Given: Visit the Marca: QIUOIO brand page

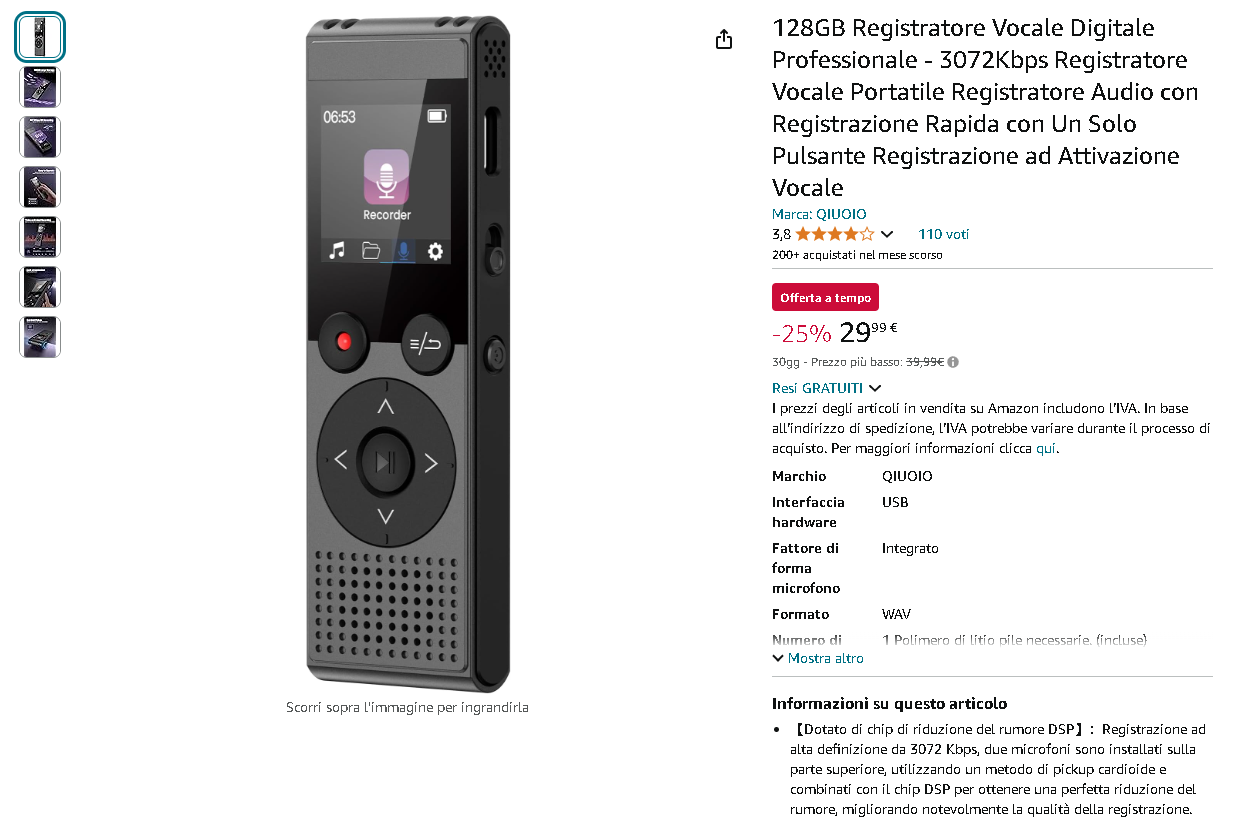Looking at the screenshot, I should click(819, 214).
